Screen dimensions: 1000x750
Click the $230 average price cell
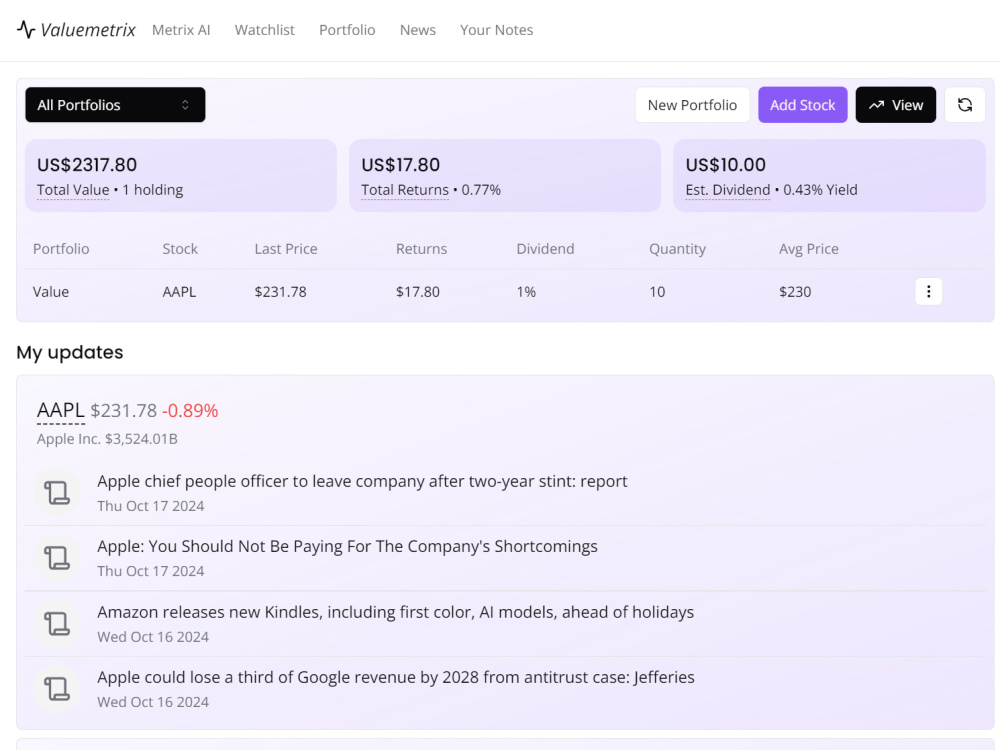click(x=795, y=291)
